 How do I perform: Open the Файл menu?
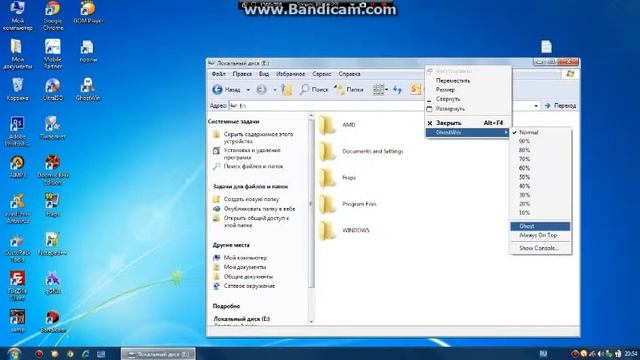pos(219,74)
